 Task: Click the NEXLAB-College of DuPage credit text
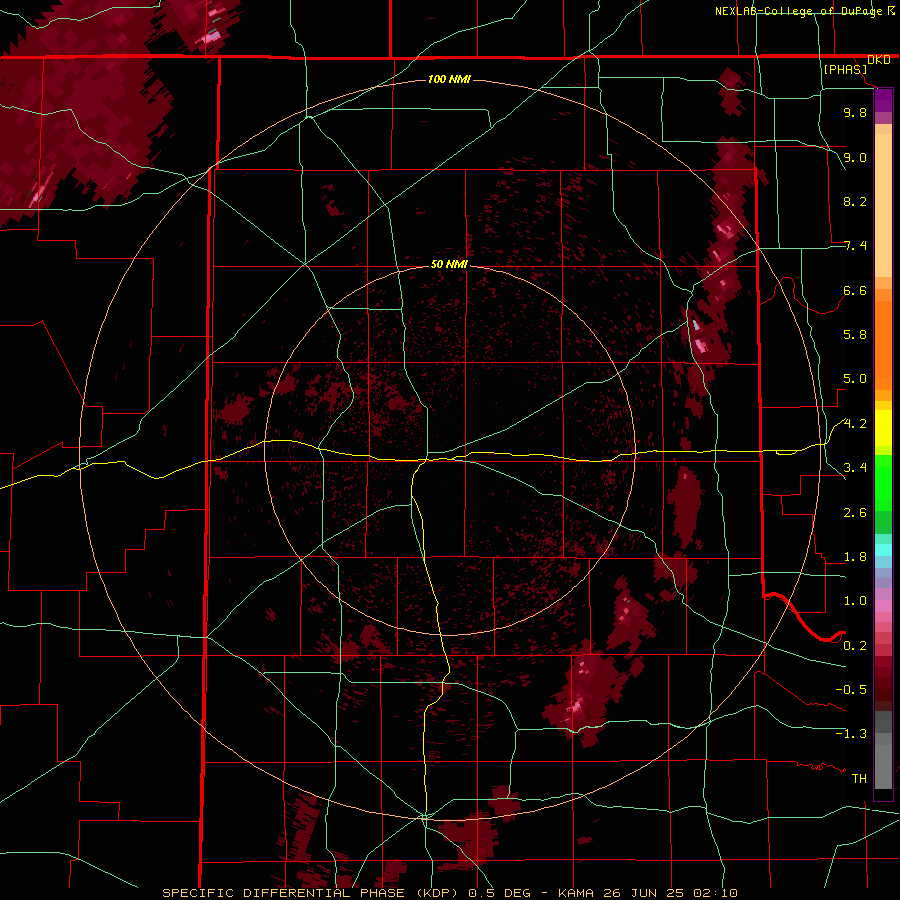click(x=800, y=11)
